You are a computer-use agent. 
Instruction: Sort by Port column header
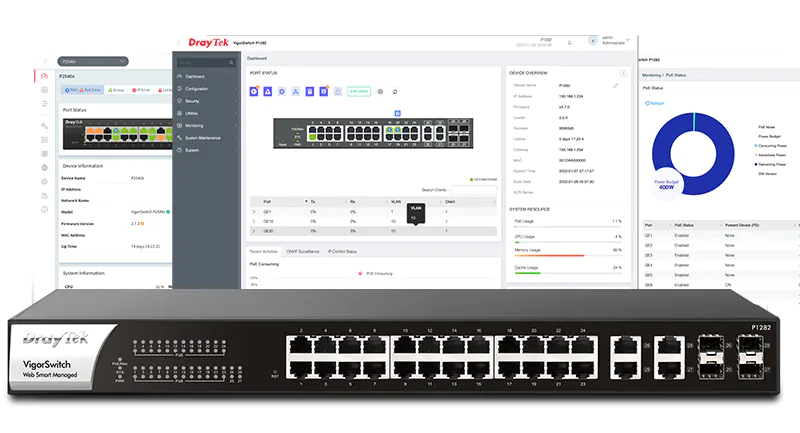267,202
